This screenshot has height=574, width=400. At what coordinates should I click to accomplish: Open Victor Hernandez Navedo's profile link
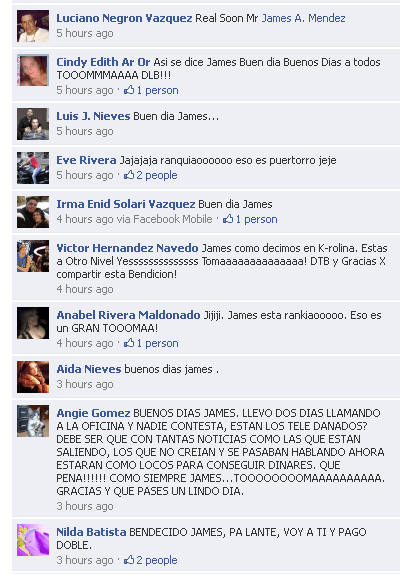click(x=127, y=248)
